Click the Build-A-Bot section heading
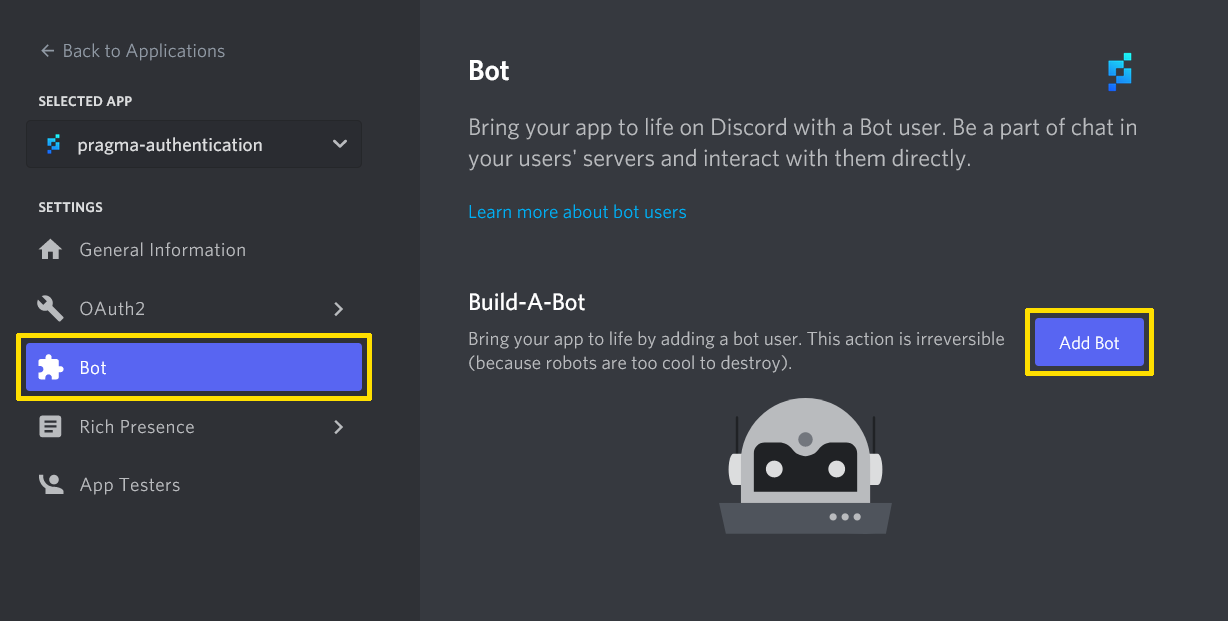The image size is (1228, 621). coord(526,302)
